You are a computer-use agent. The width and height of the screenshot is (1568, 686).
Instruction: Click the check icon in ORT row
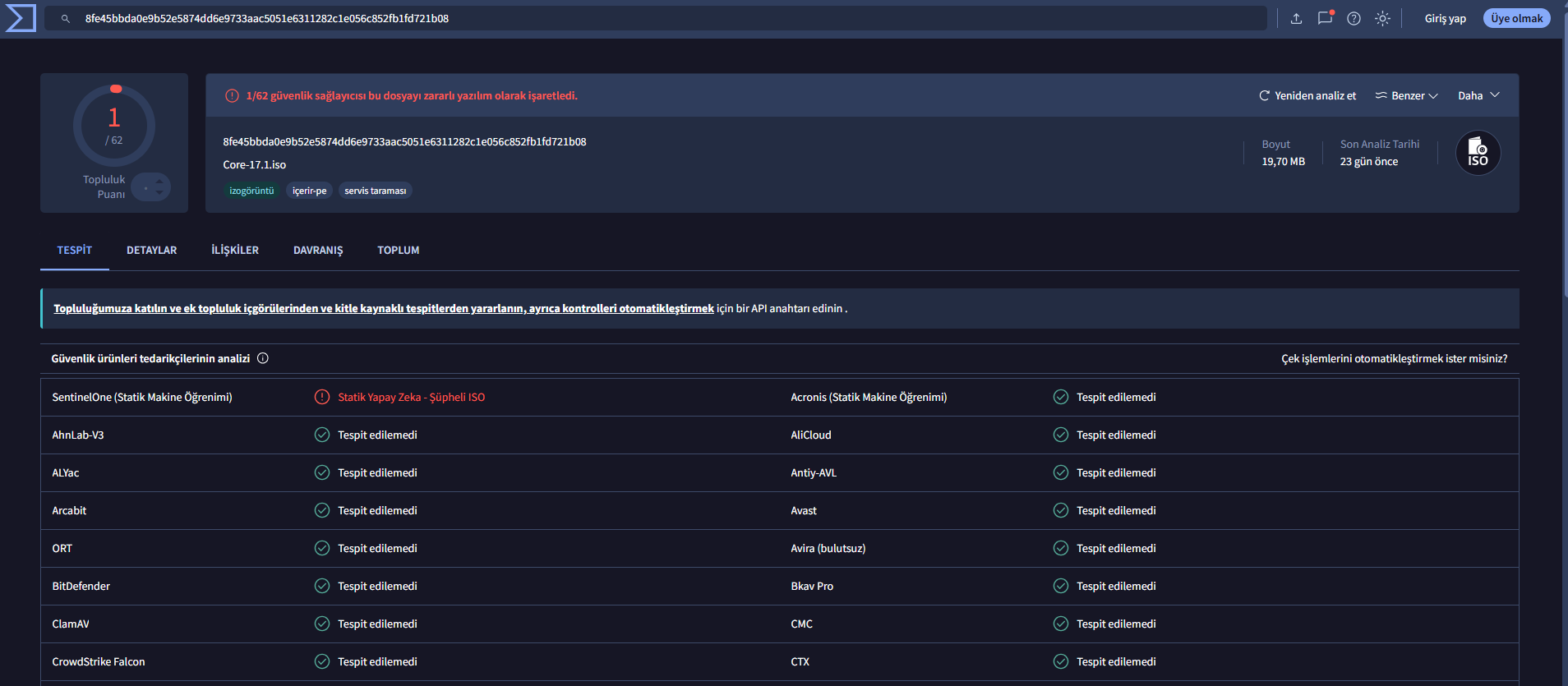point(322,548)
